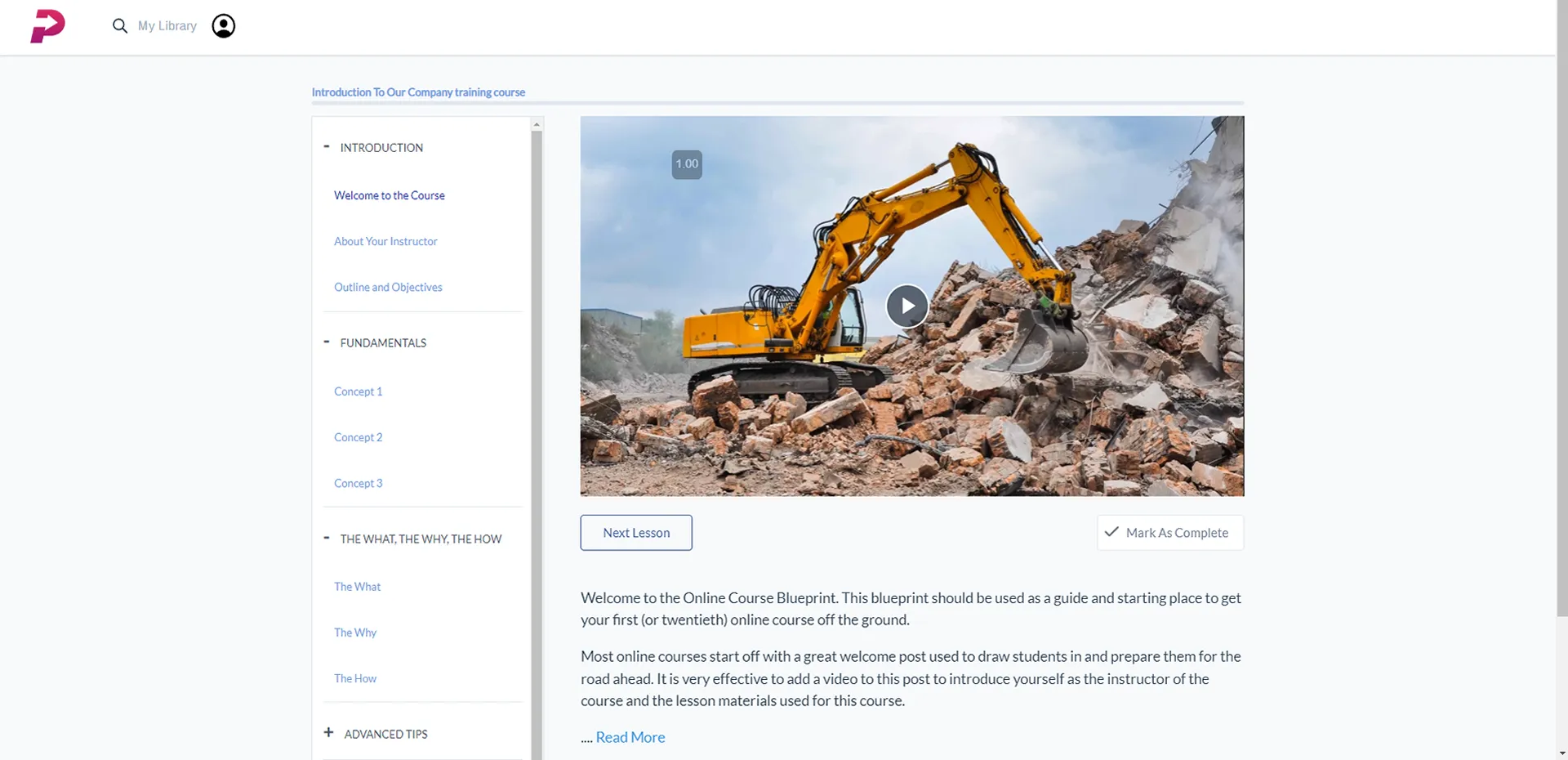This screenshot has width=1568, height=760.
Task: Mark the lesson as complete
Action: pyautogui.click(x=1169, y=533)
